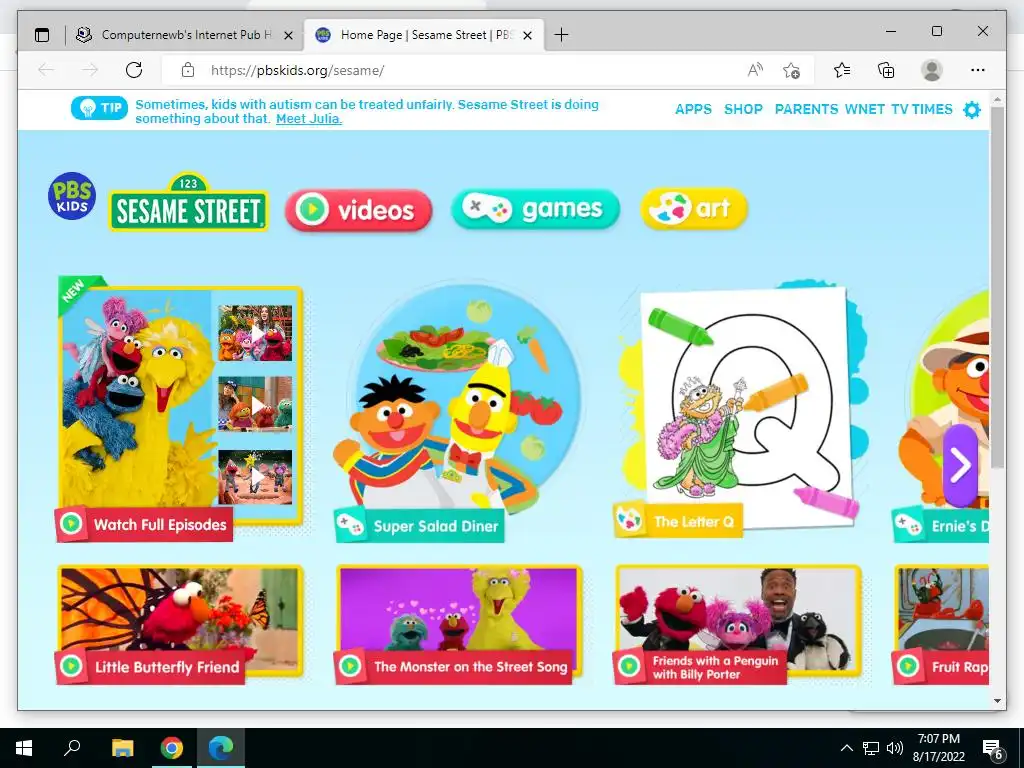
Task: Advance carousel with purple next arrow
Action: (960, 465)
